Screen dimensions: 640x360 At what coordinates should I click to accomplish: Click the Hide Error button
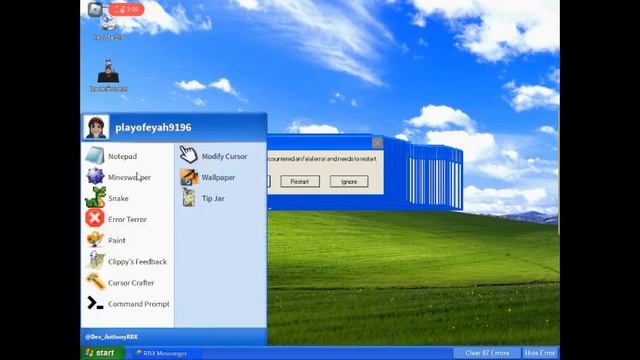[x=540, y=353]
